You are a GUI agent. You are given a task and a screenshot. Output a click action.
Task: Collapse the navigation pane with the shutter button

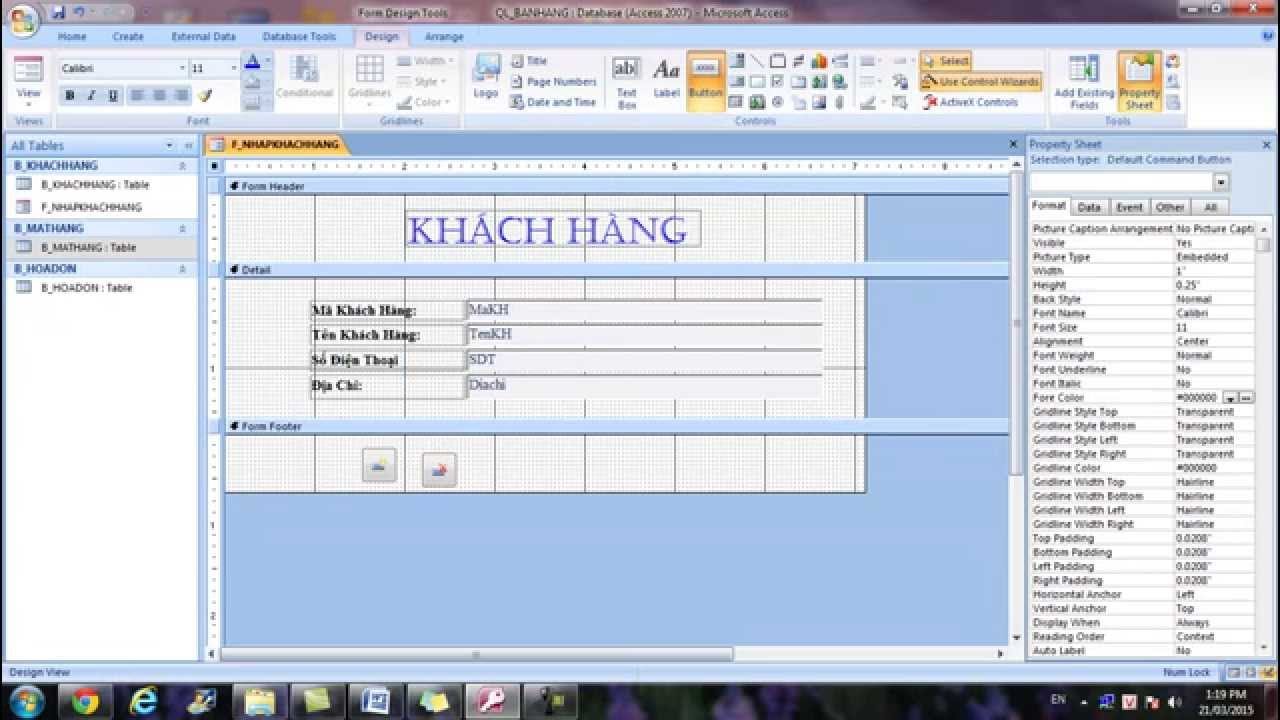coord(188,146)
